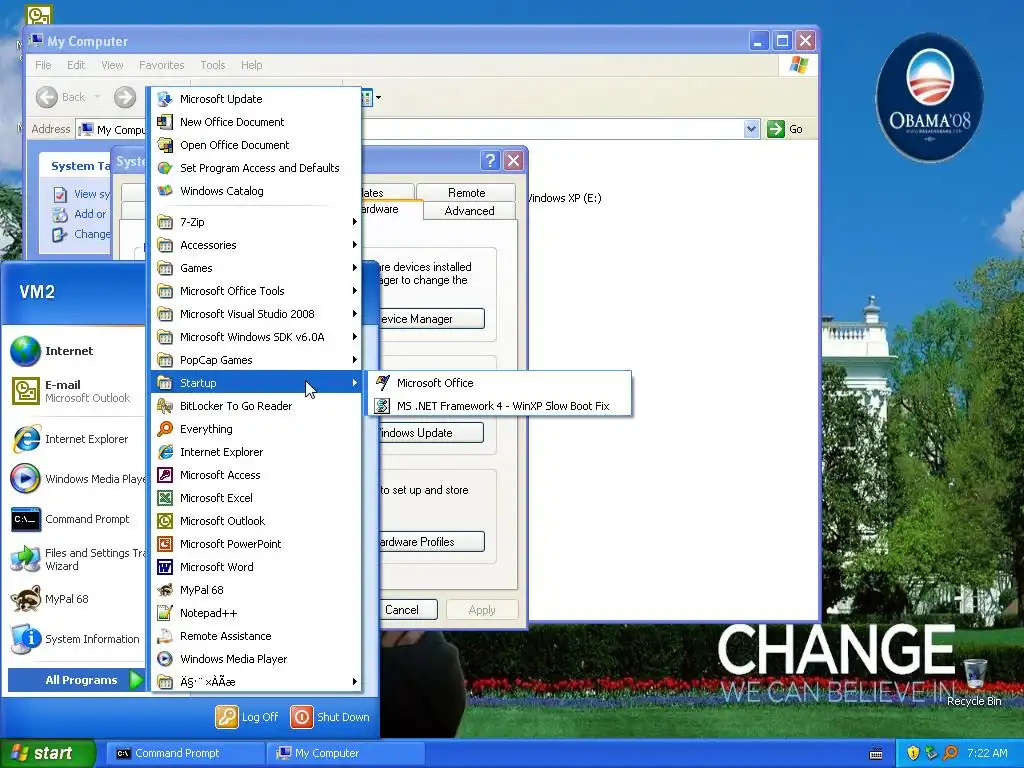Launch Microsoft Word

click(x=256, y=567)
